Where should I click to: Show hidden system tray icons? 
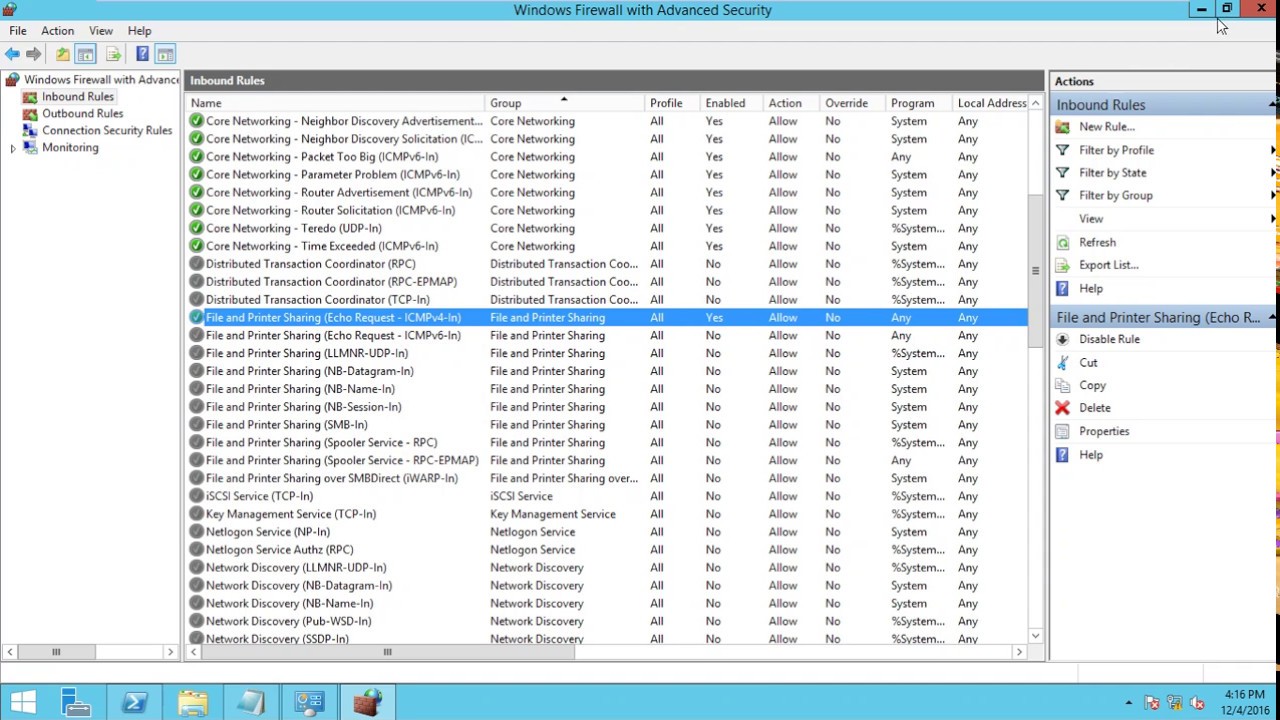coord(1129,703)
